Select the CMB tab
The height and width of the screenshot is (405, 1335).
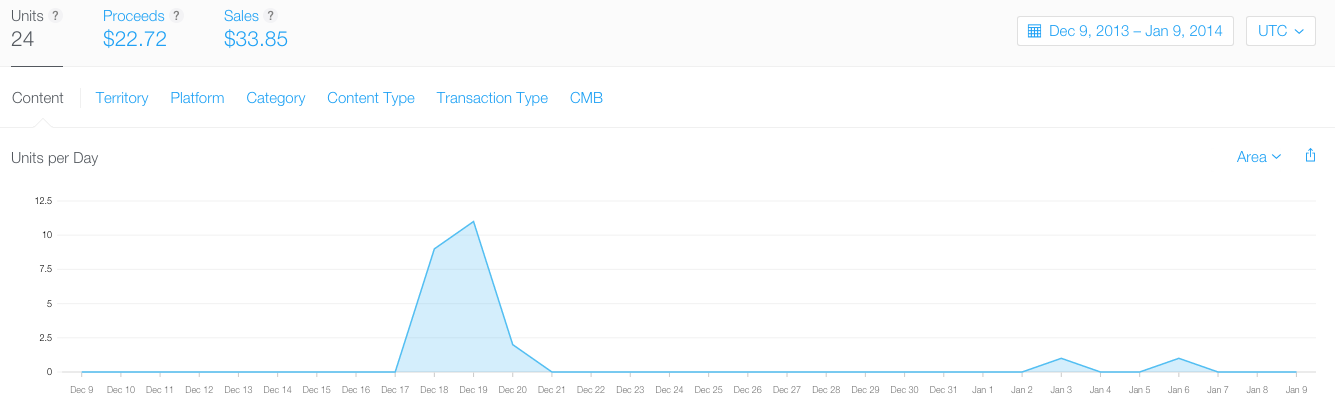pos(586,98)
